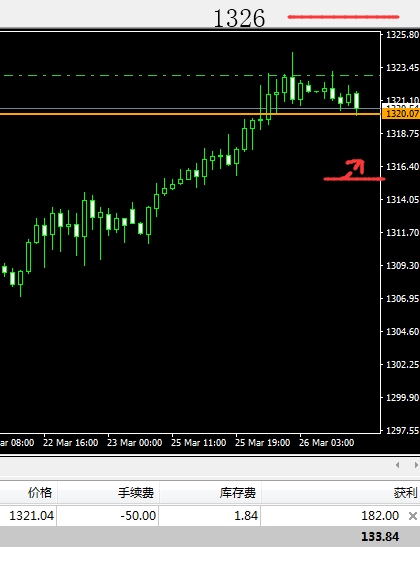Screen dimensions: 420x563
Task: Click the tallest-wick candle near the chart peak
Action: click(x=293, y=88)
